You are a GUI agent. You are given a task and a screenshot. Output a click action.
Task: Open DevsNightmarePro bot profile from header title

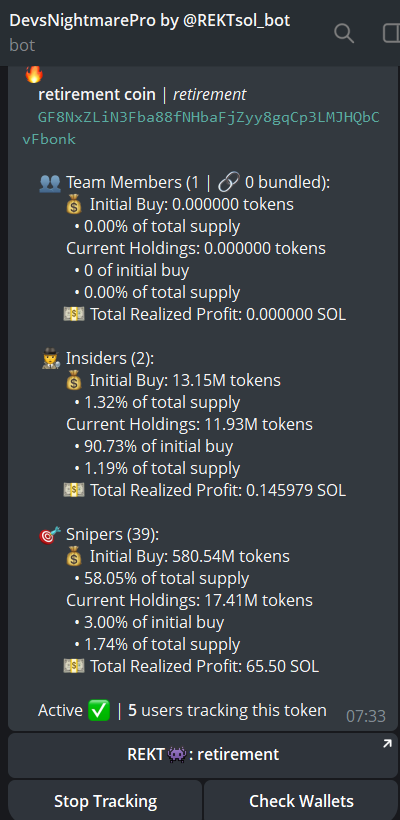[150, 21]
